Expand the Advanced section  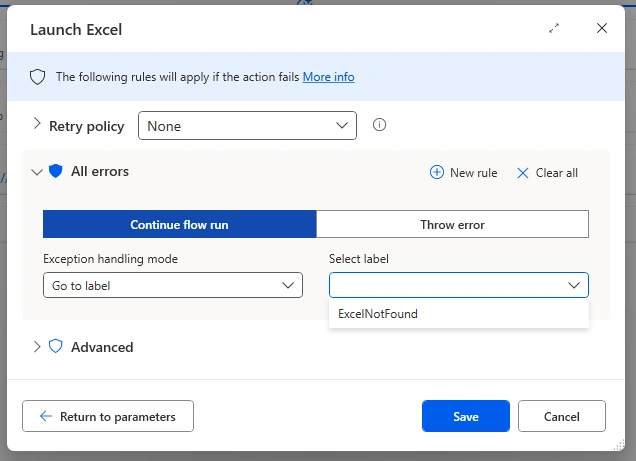pyautogui.click(x=37, y=347)
